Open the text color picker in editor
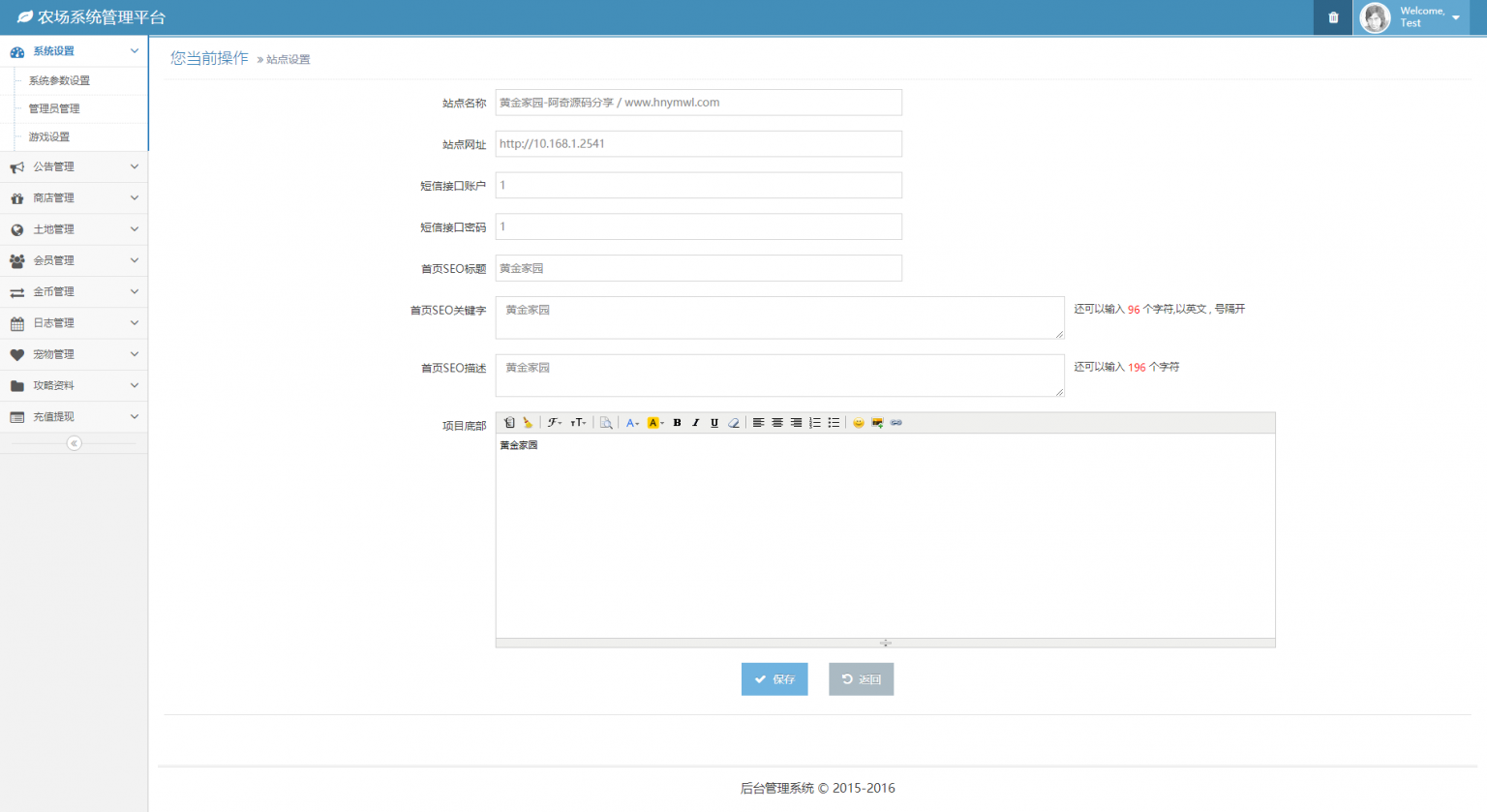This screenshot has height=812, width=1487. pos(632,423)
